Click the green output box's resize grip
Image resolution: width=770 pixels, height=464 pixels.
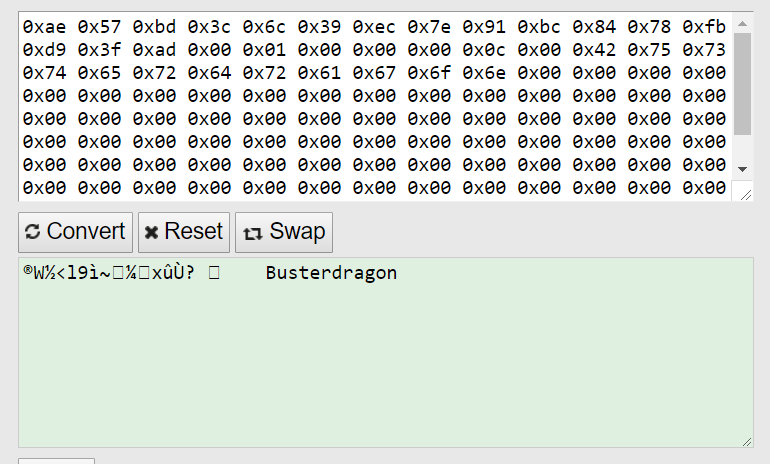pos(746,442)
